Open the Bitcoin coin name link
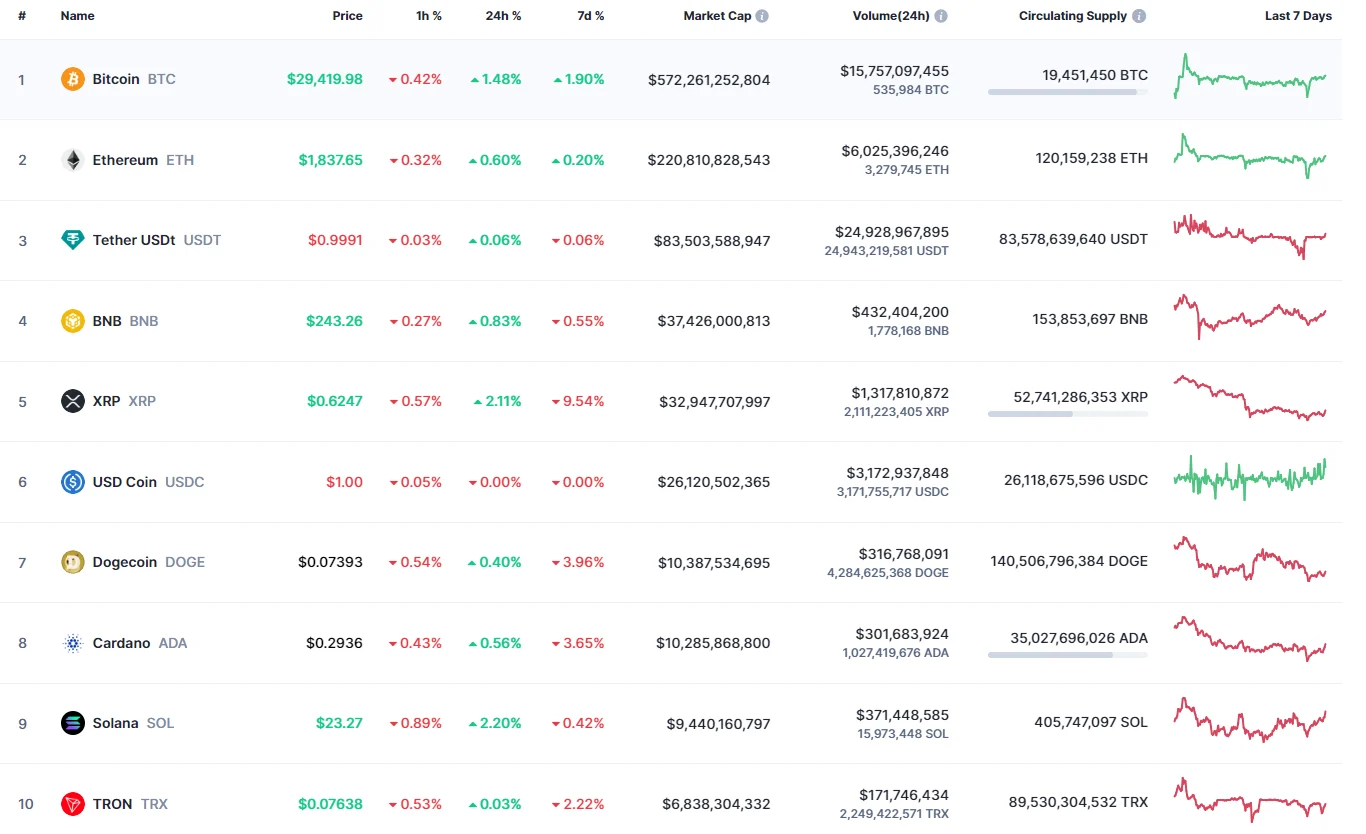This screenshot has height=834, width=1366. click(x=115, y=79)
